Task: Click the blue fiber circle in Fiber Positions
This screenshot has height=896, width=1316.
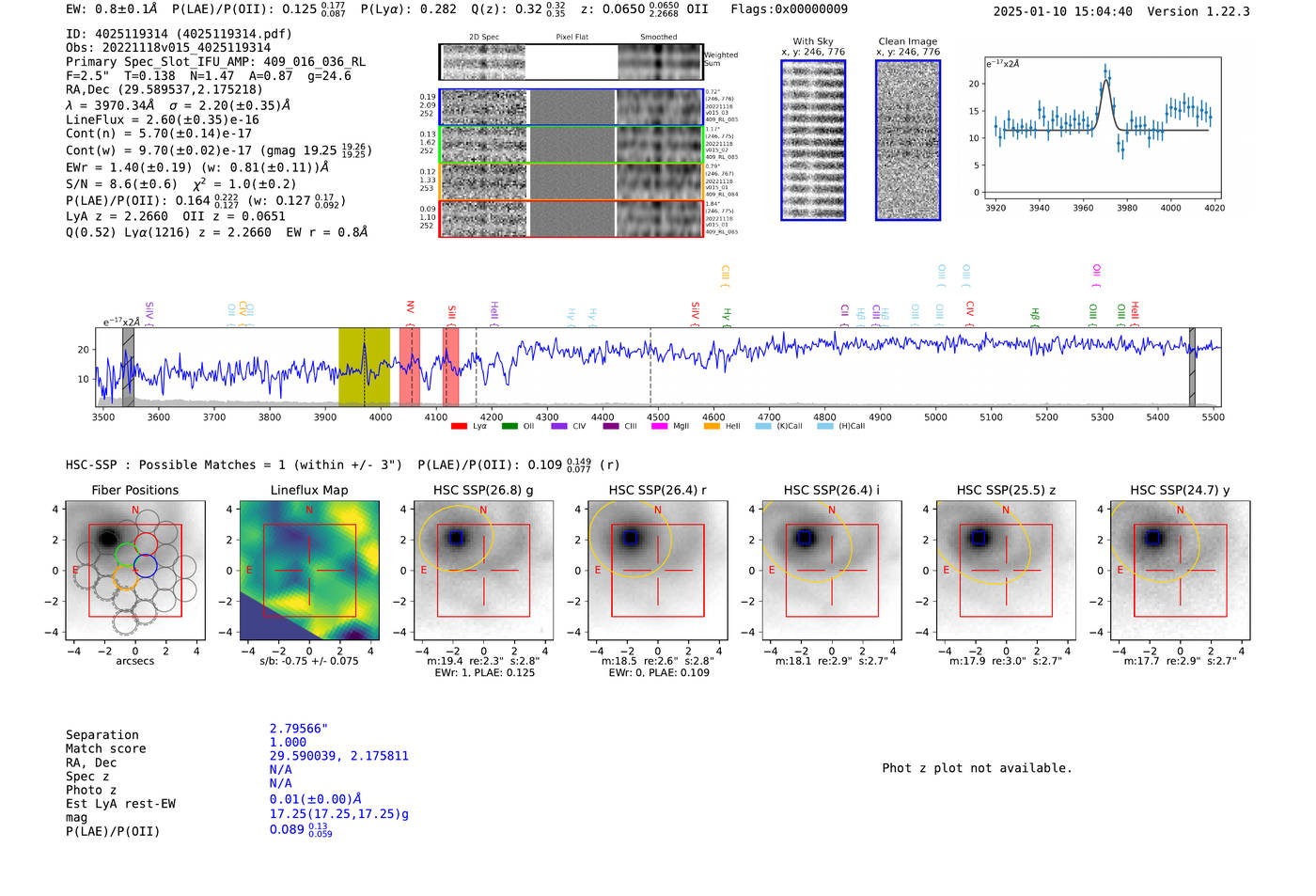Action: tap(145, 566)
